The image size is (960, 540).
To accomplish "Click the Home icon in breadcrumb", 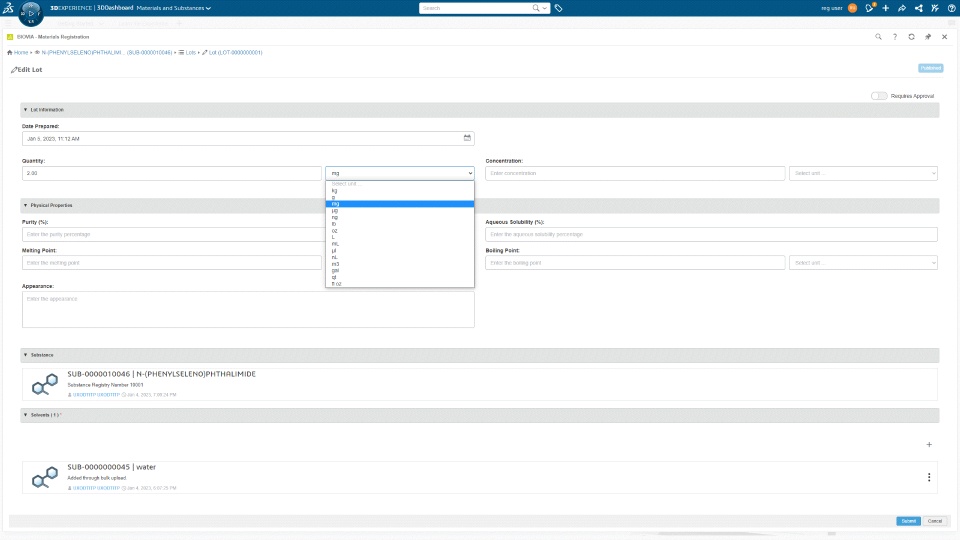I will [x=10, y=53].
